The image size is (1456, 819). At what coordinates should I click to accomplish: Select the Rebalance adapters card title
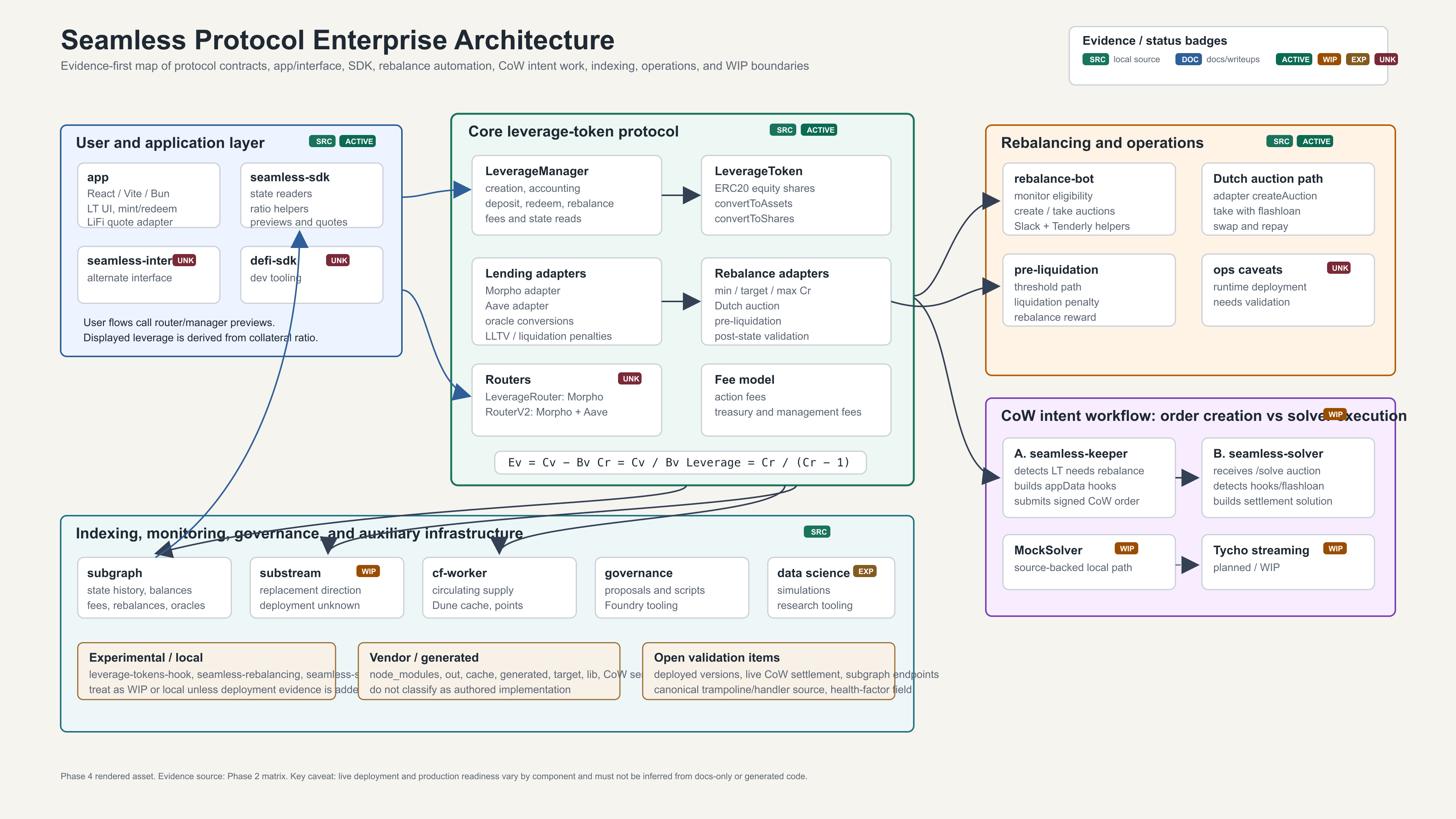coord(772,273)
